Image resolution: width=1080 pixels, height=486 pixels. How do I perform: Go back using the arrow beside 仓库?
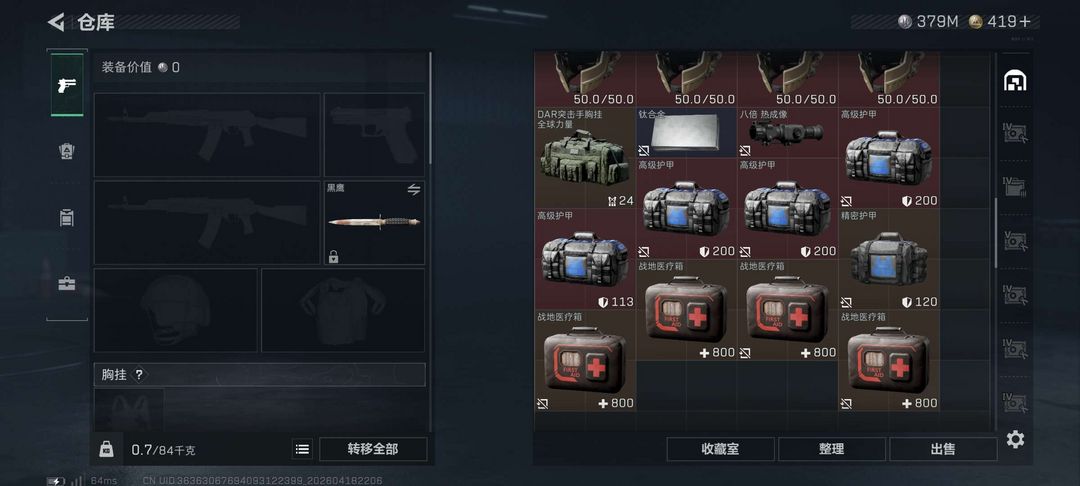tap(56, 22)
